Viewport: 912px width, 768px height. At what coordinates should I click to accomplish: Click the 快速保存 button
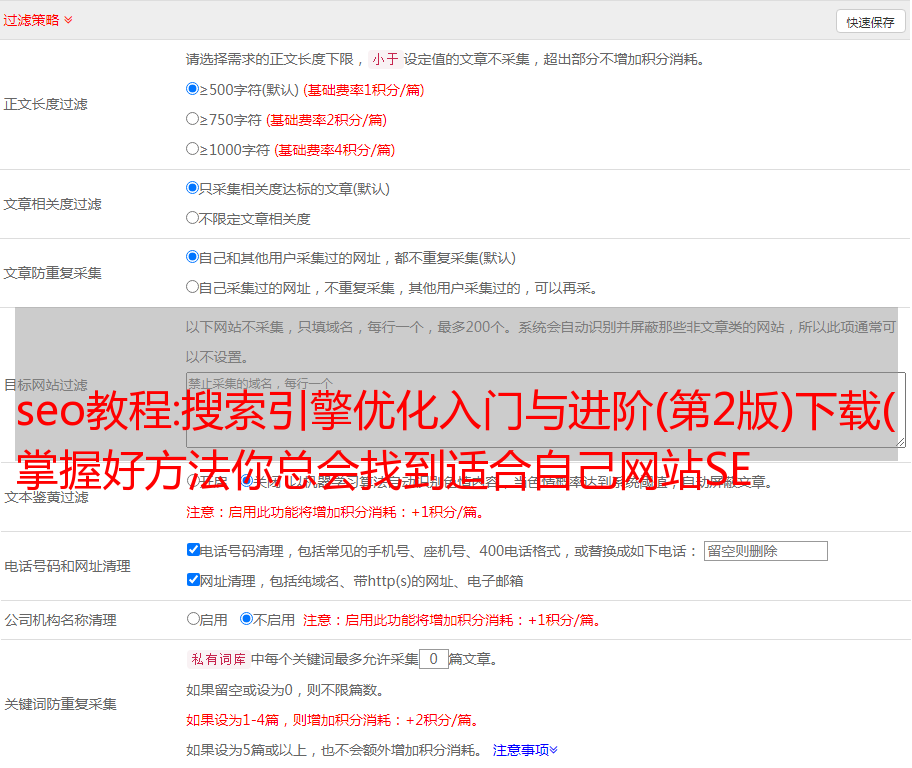[869, 22]
